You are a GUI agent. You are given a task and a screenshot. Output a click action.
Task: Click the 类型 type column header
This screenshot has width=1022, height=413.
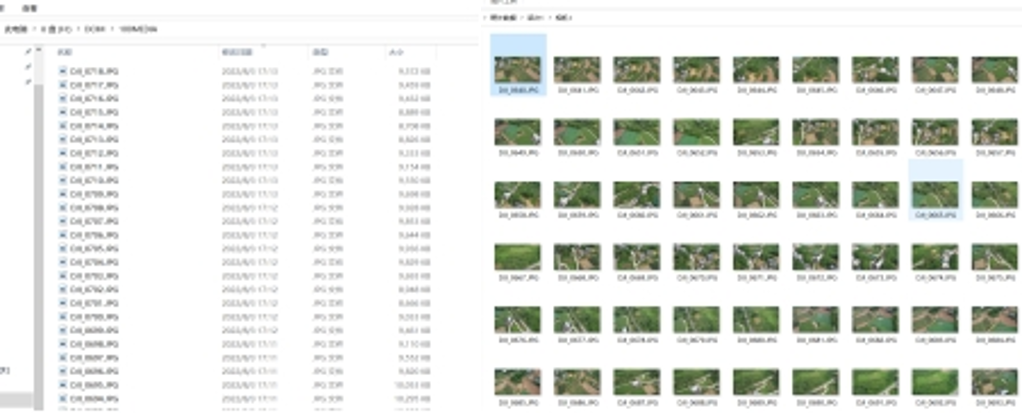320,51
